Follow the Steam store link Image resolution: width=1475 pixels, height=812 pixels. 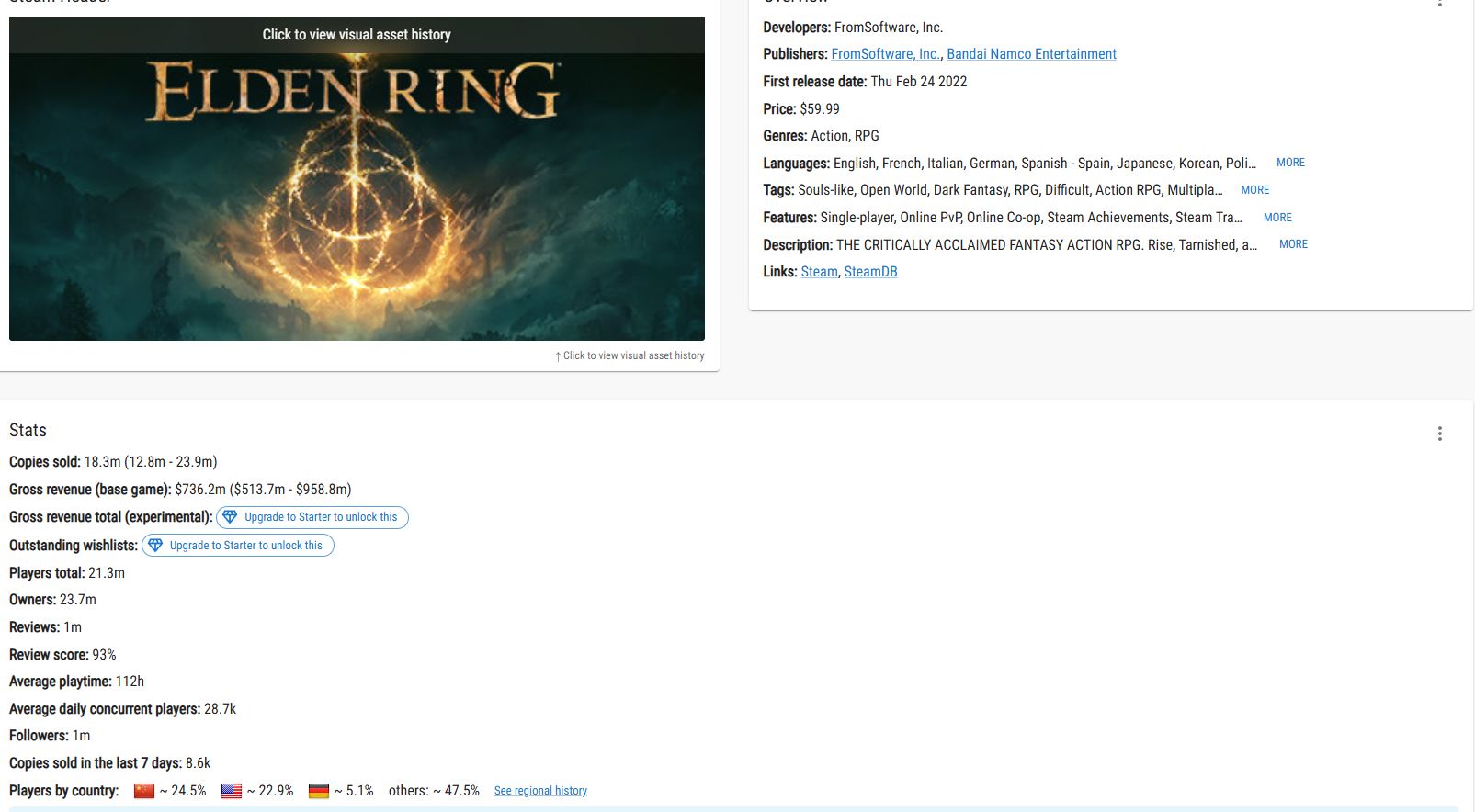(819, 272)
